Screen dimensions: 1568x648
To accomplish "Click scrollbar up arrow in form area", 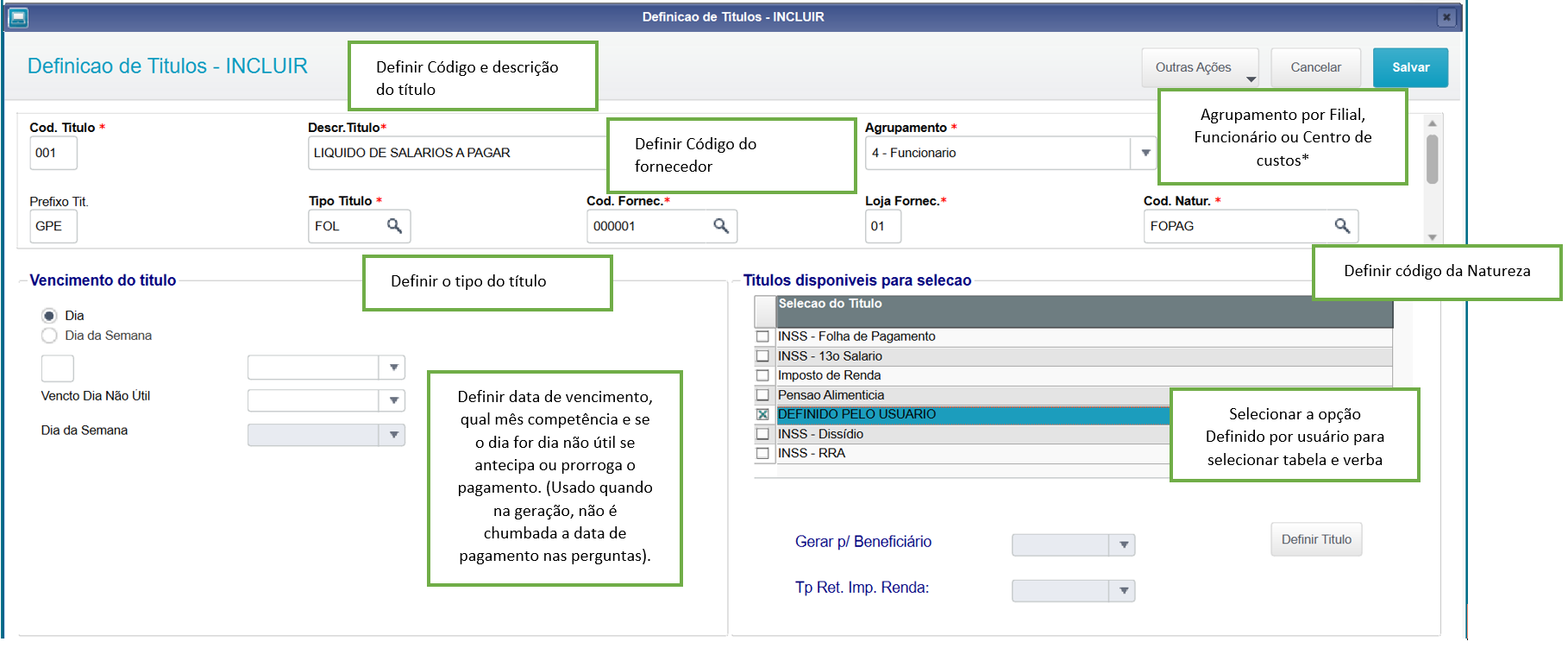I will coord(1432,123).
